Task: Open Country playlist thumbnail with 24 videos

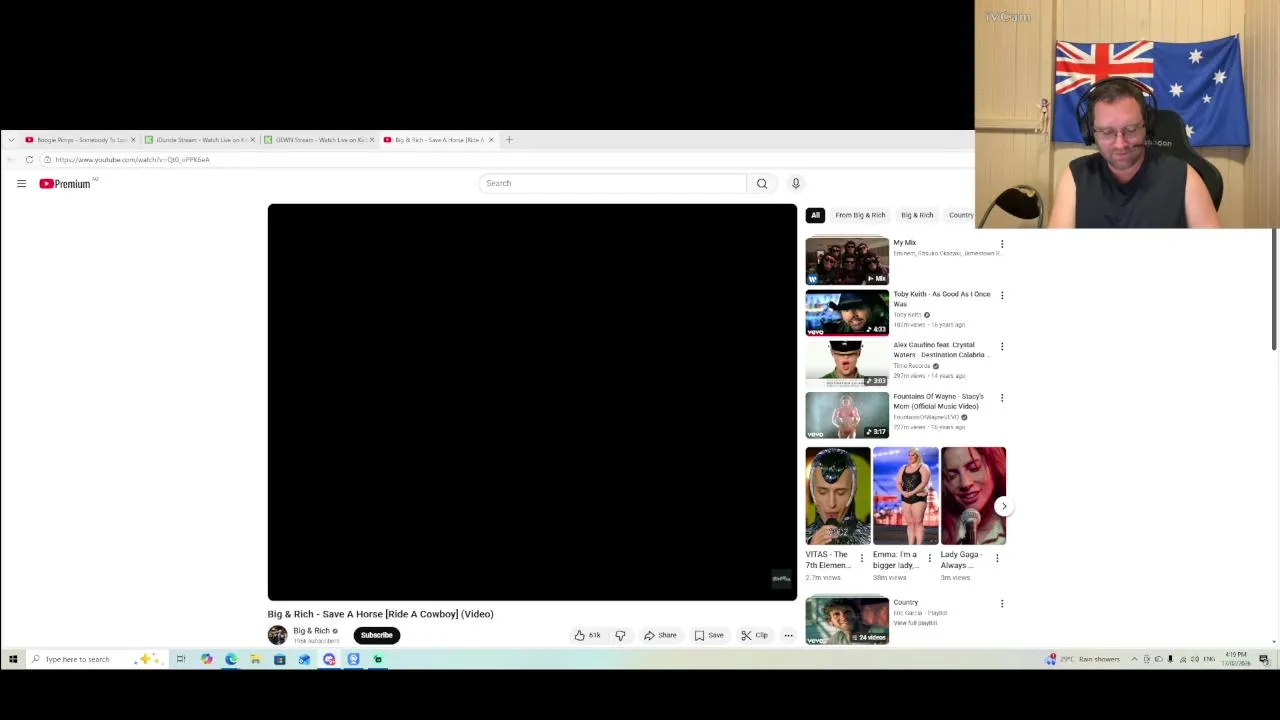Action: 847,620
